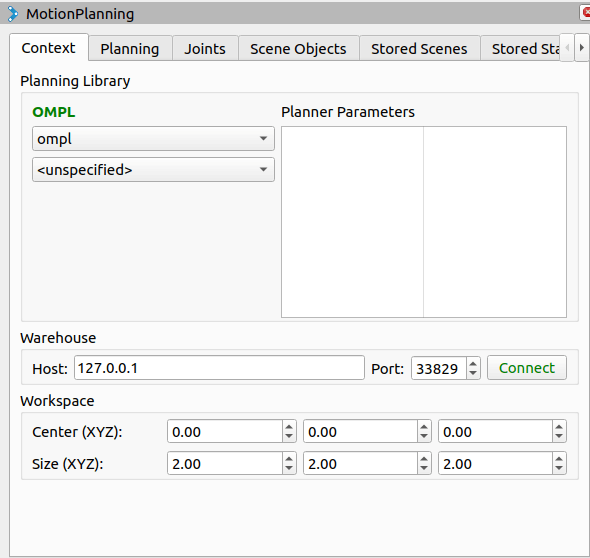This screenshot has height=558, width=590.
Task: Click the MotionPlanning panel arrow icon
Action: pyautogui.click(x=12, y=14)
